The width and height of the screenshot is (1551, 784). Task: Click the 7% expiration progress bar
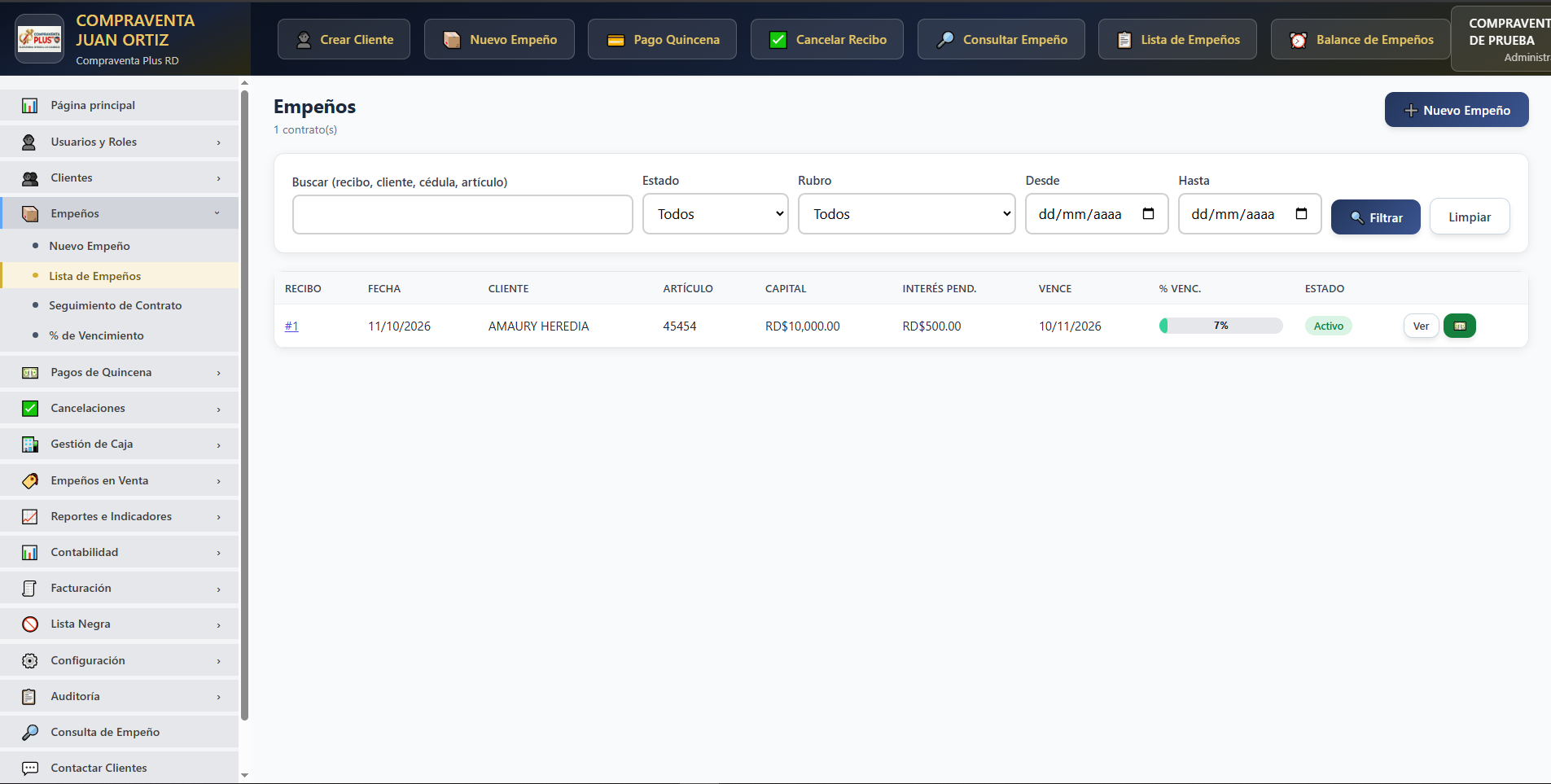tap(1220, 326)
